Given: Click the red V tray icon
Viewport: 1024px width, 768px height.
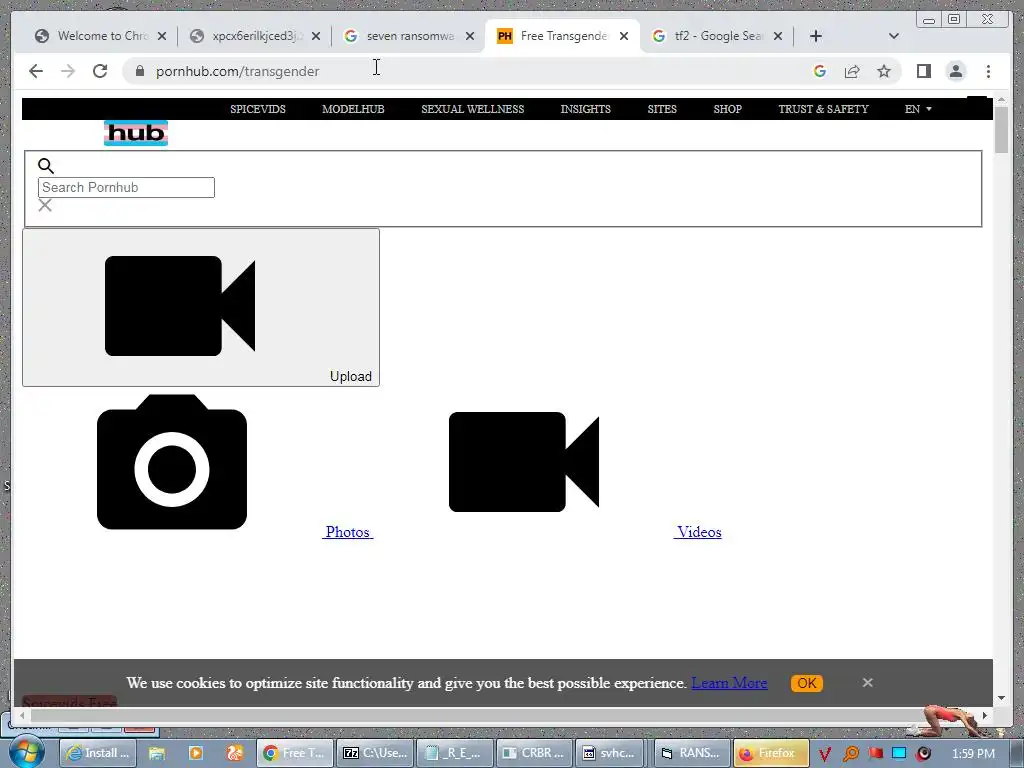Looking at the screenshot, I should (x=825, y=754).
